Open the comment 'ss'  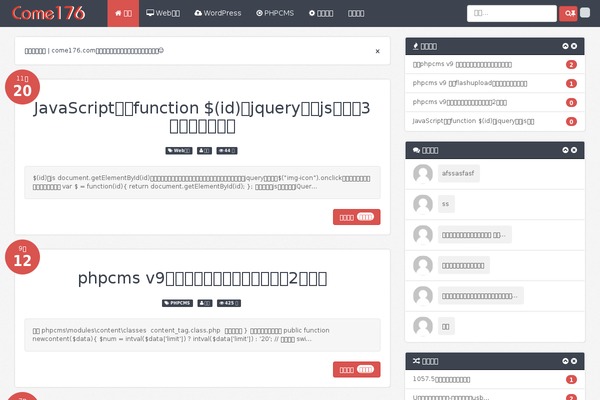click(446, 204)
